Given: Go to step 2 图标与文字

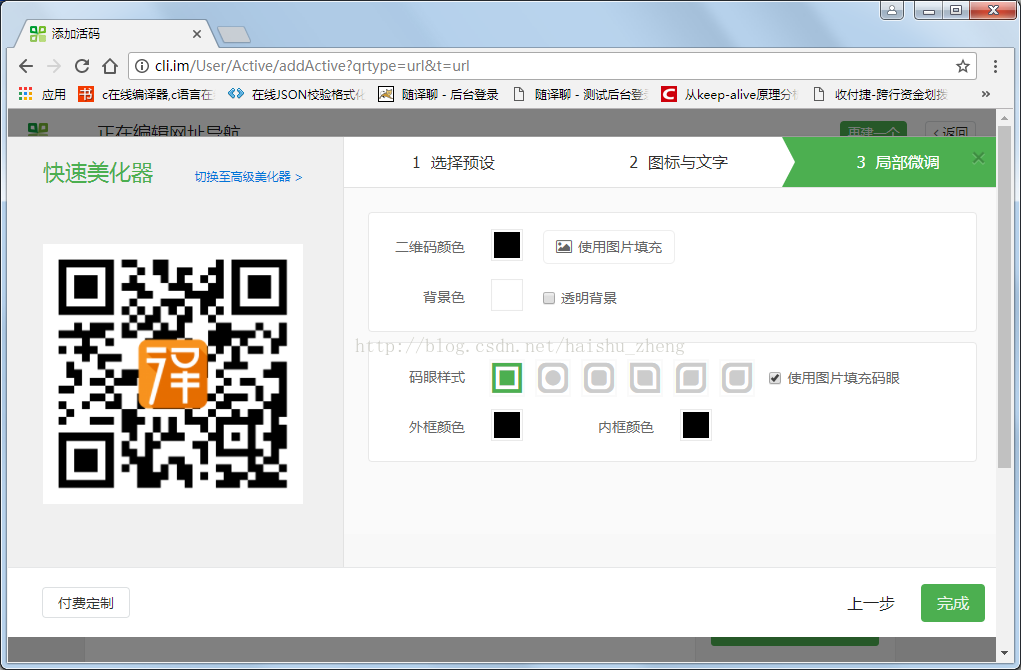Looking at the screenshot, I should (678, 163).
